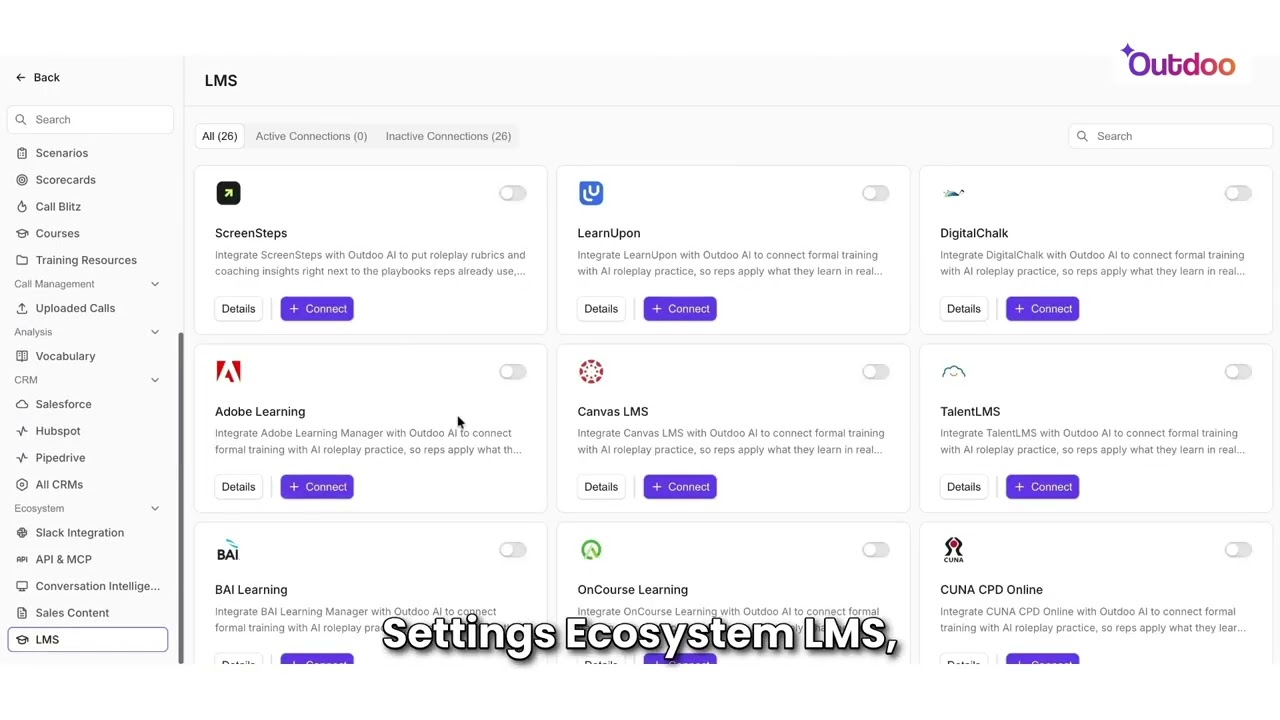
Task: Click the Scorecards target icon in sidebar
Action: click(22, 180)
